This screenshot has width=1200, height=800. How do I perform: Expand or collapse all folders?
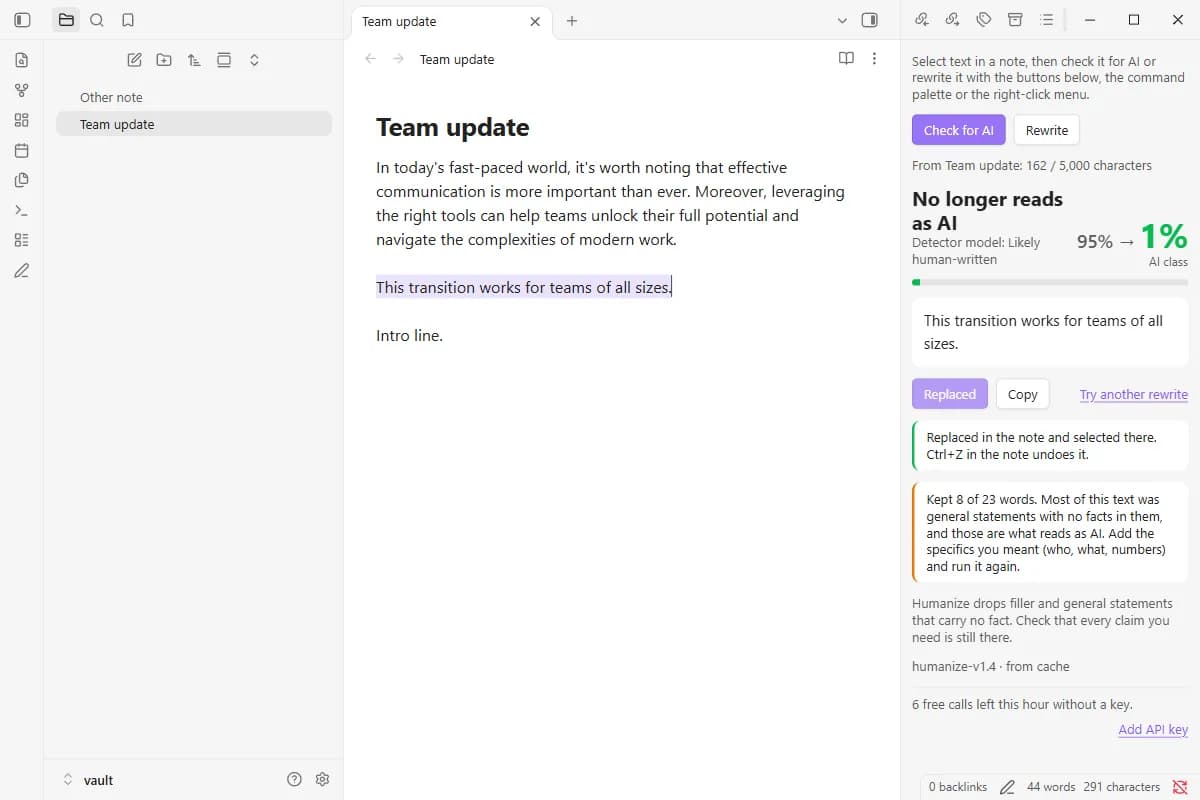coord(254,60)
